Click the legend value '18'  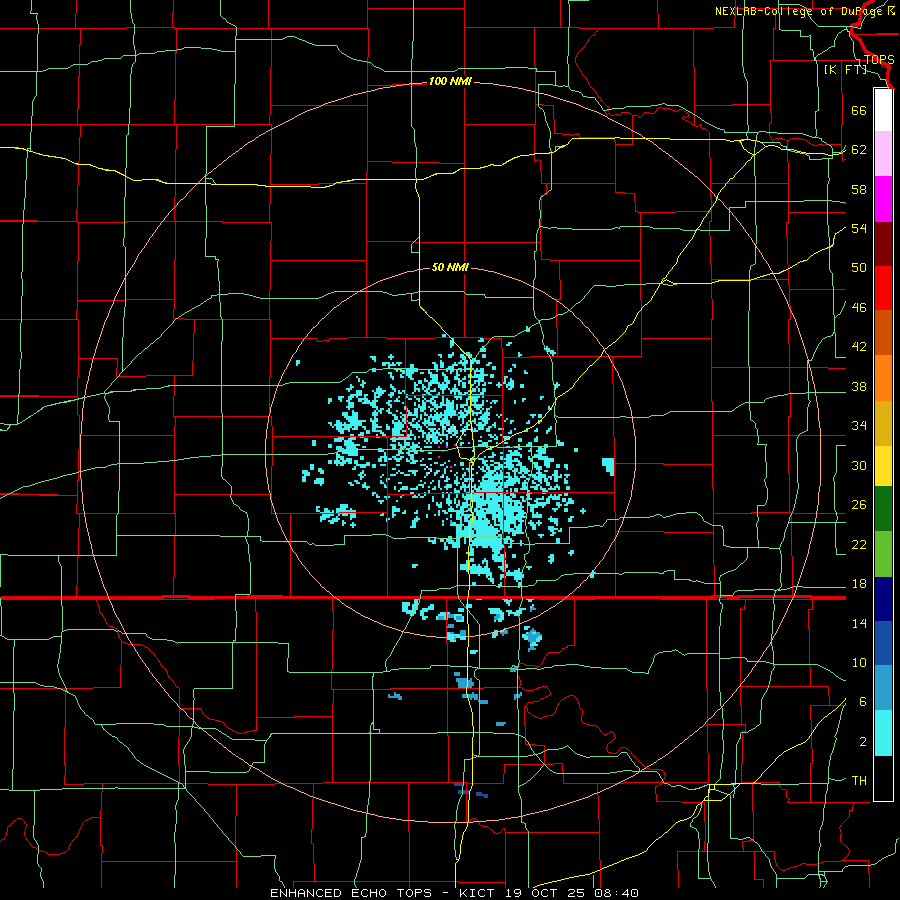click(x=859, y=584)
